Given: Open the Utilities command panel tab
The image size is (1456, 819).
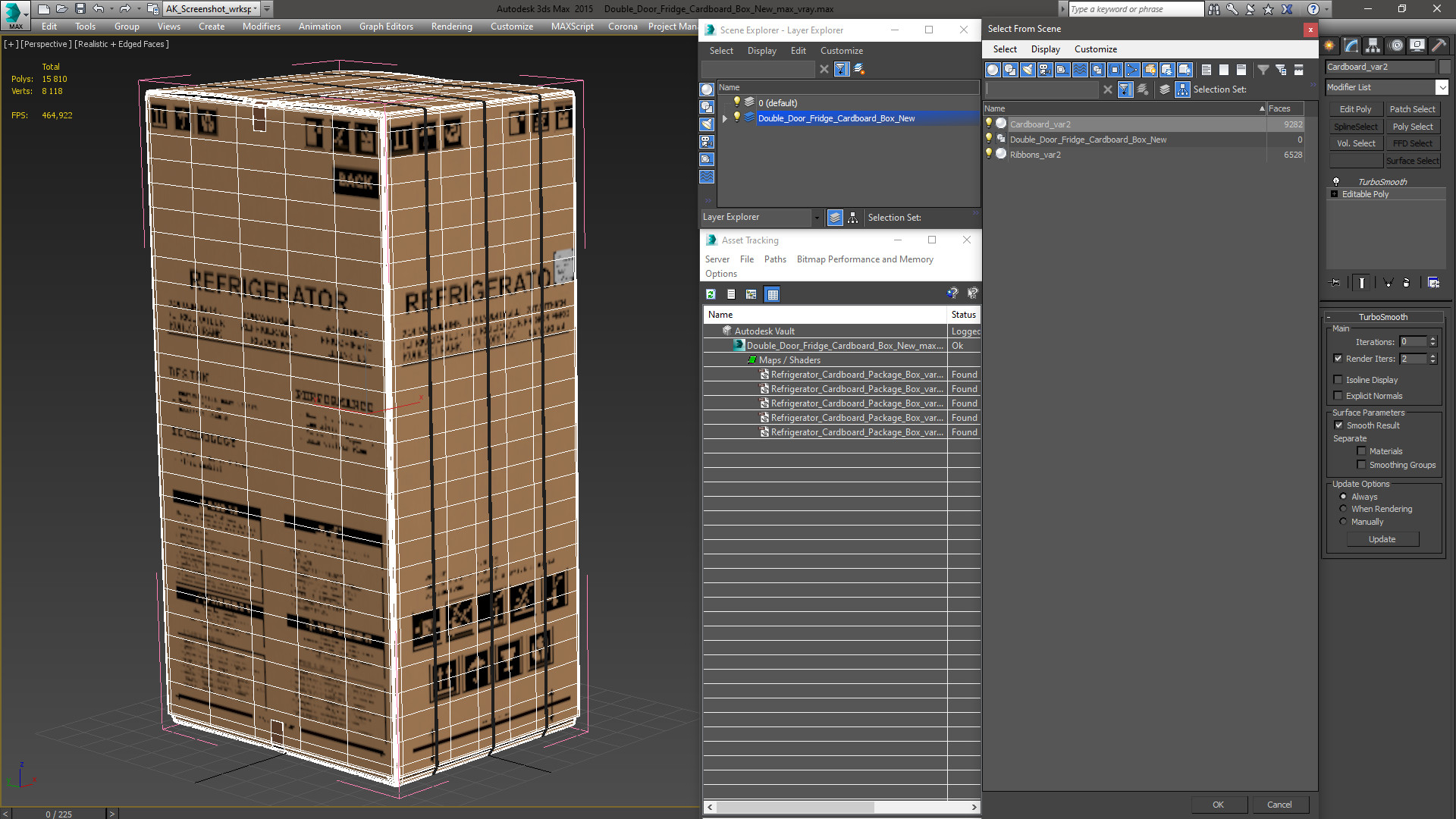Looking at the screenshot, I should click(1439, 45).
